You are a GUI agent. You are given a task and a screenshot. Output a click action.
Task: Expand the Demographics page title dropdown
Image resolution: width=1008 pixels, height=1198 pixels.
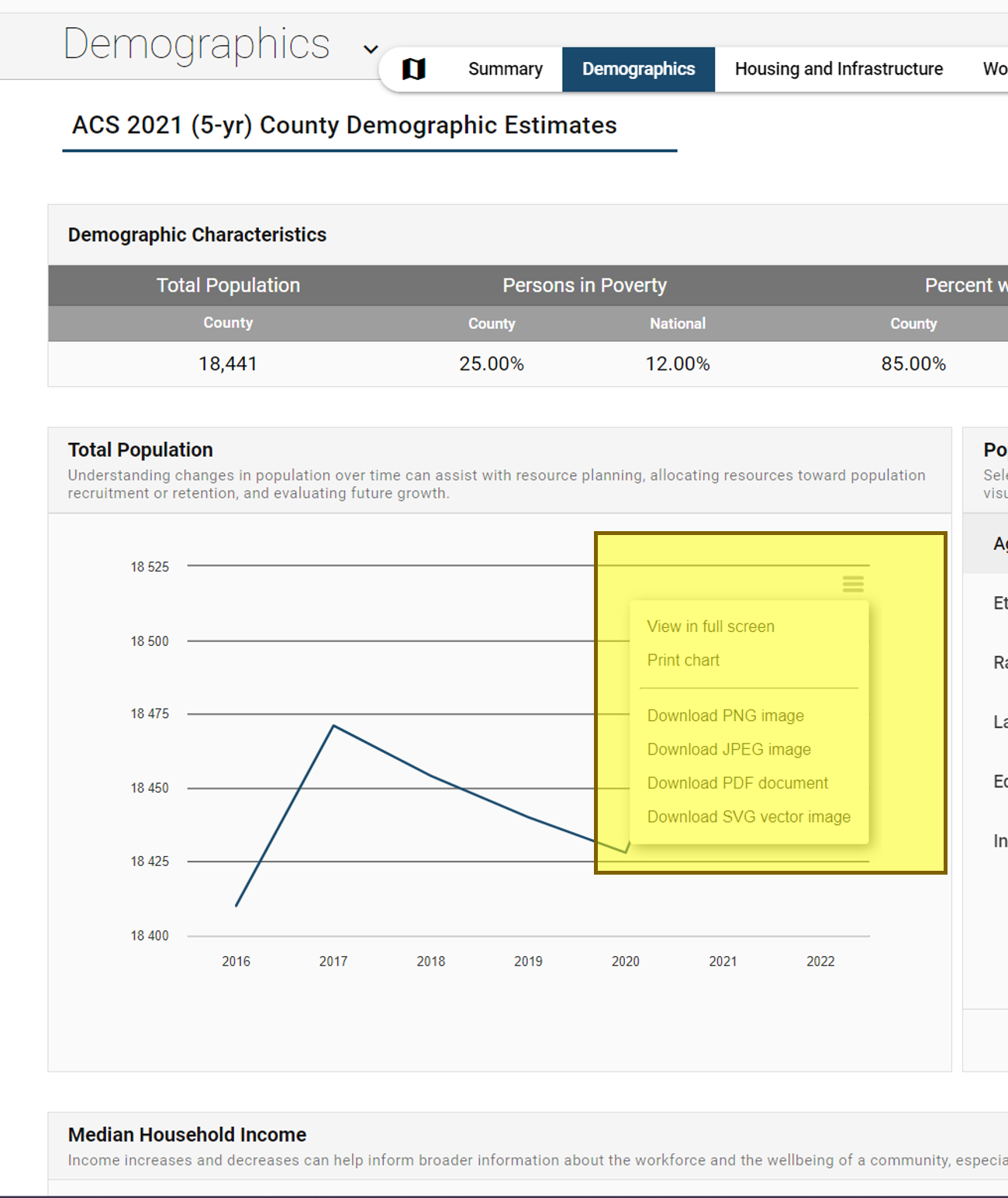click(x=371, y=50)
